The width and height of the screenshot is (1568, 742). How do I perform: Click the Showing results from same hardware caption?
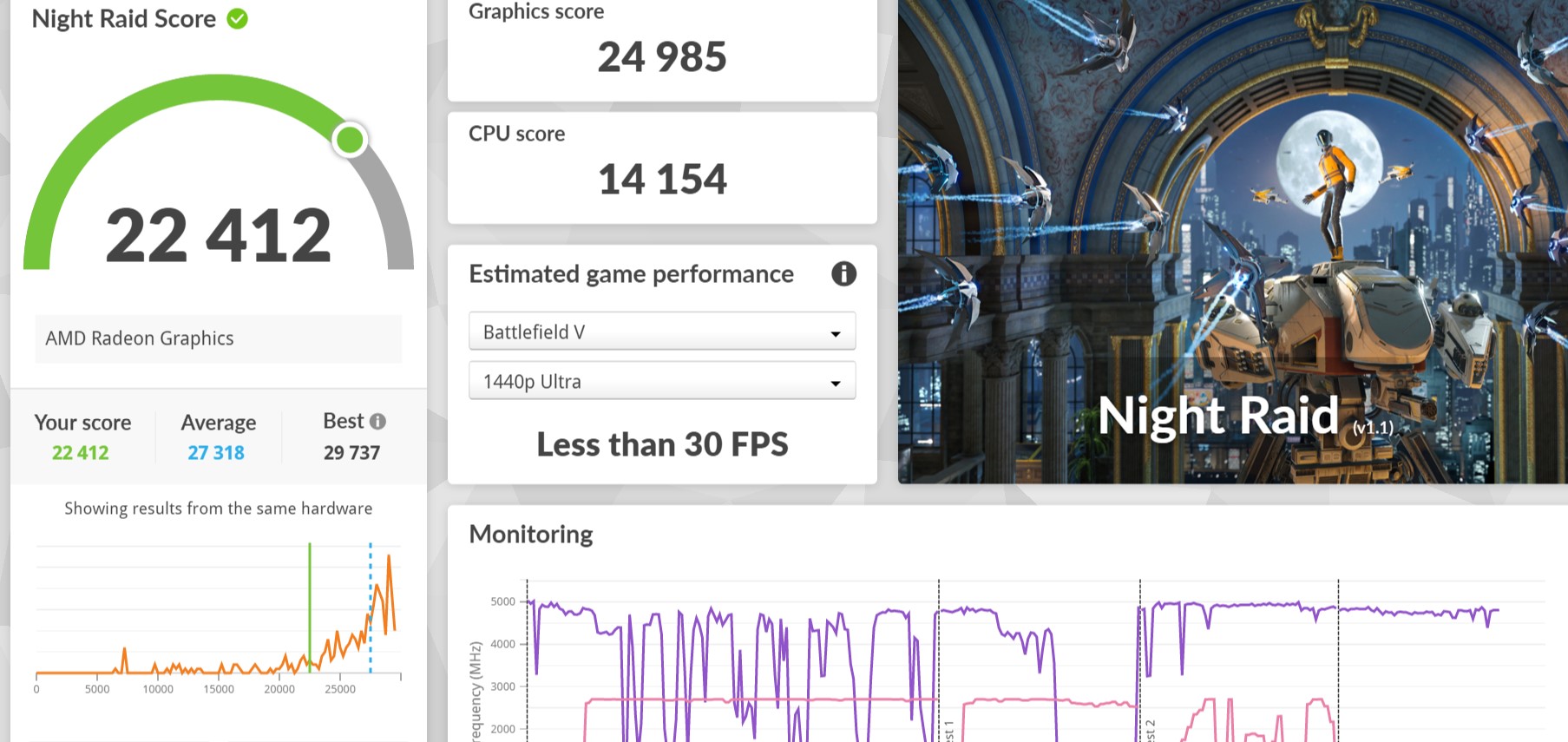click(218, 509)
